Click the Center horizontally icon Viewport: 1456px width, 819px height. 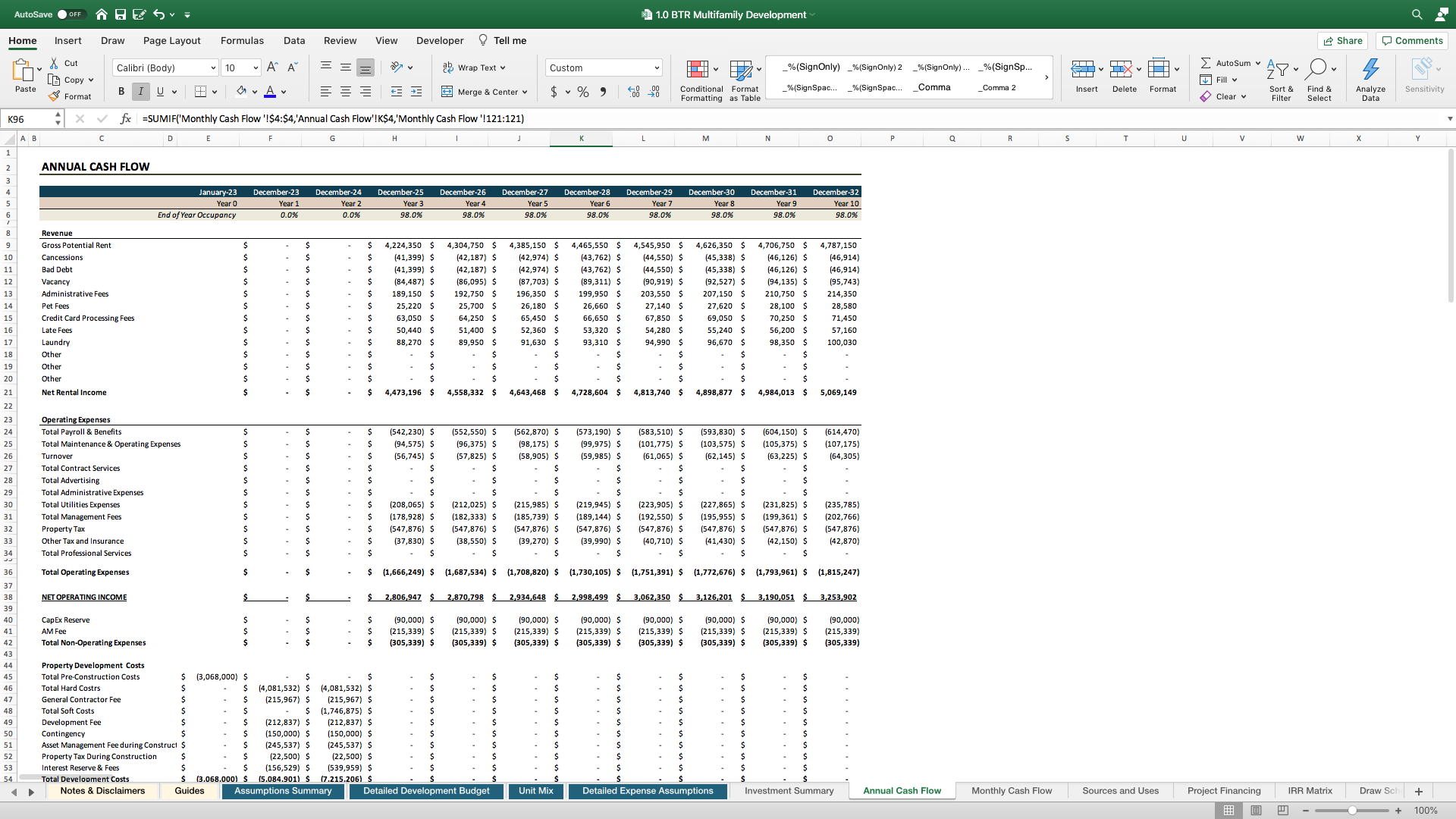346,92
